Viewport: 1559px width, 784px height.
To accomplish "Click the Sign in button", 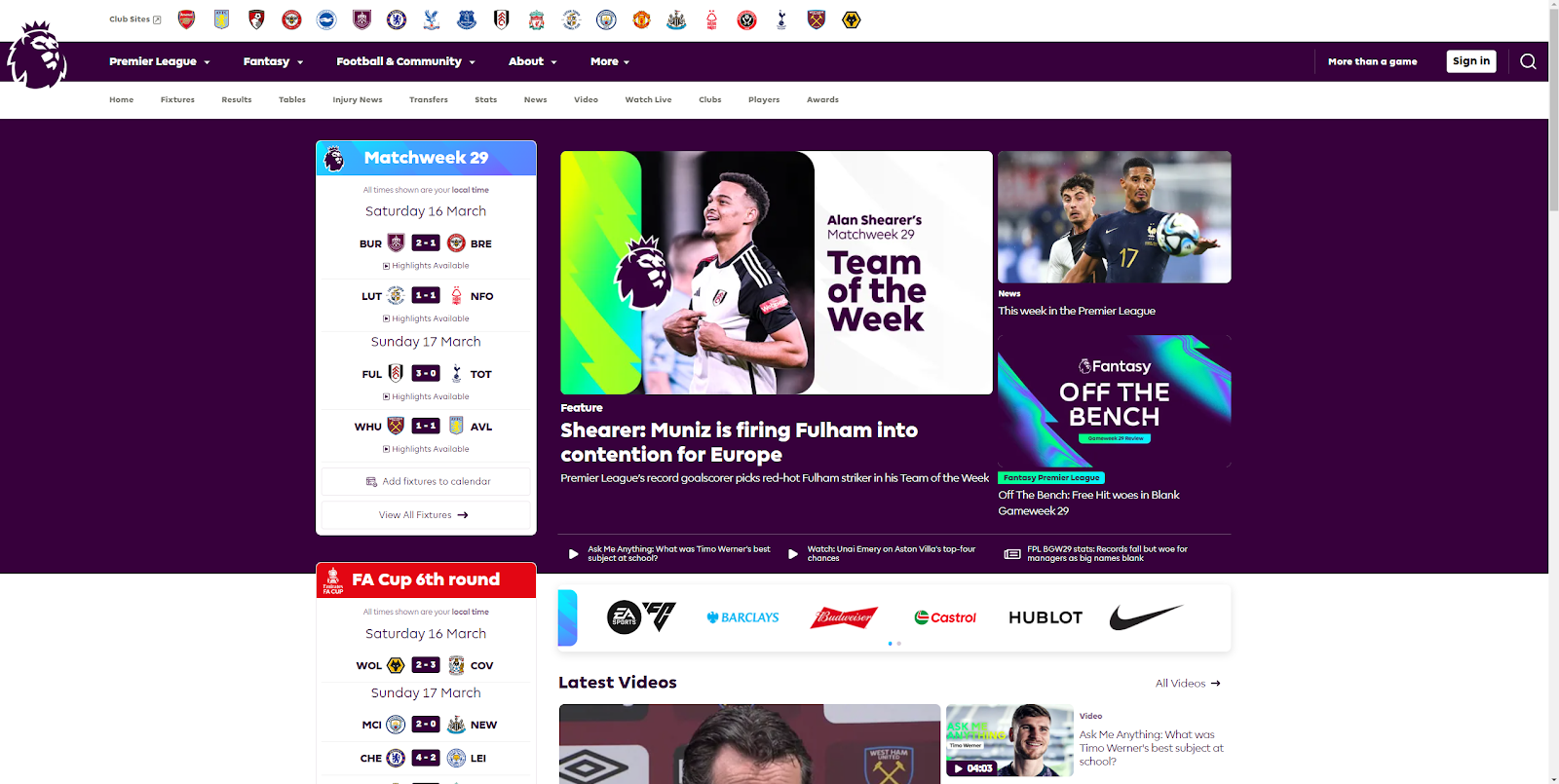I will coord(1471,61).
